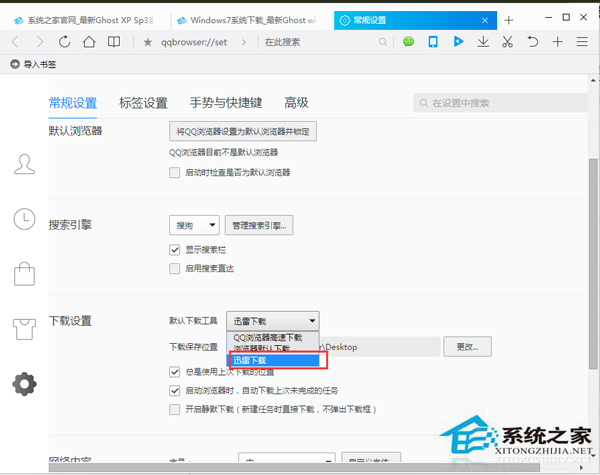The image size is (600, 475).
Task: Switch to 标签设置 tab
Action: 143,103
